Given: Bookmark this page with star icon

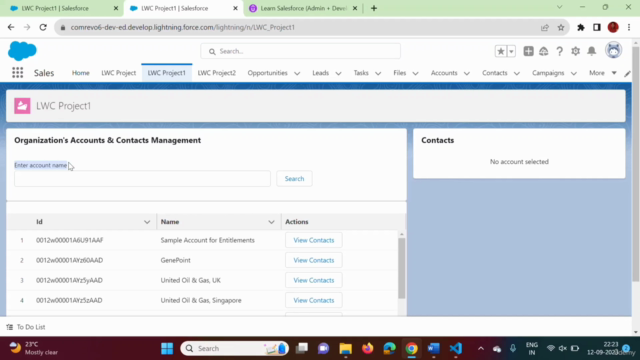Looking at the screenshot, I should click(x=561, y=27).
